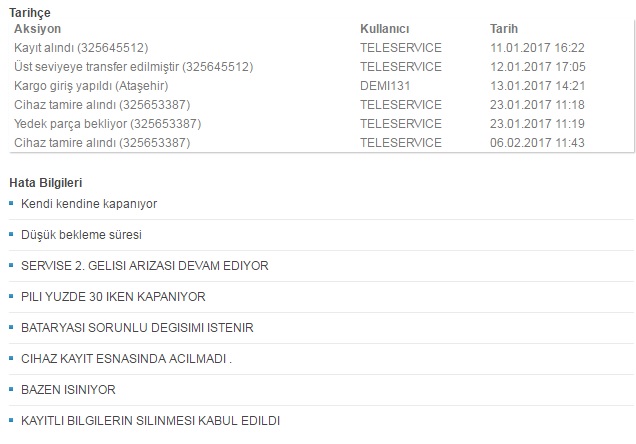Select the Yedek parça bekliyor row
The width and height of the screenshot is (636, 444).
(x=321, y=124)
